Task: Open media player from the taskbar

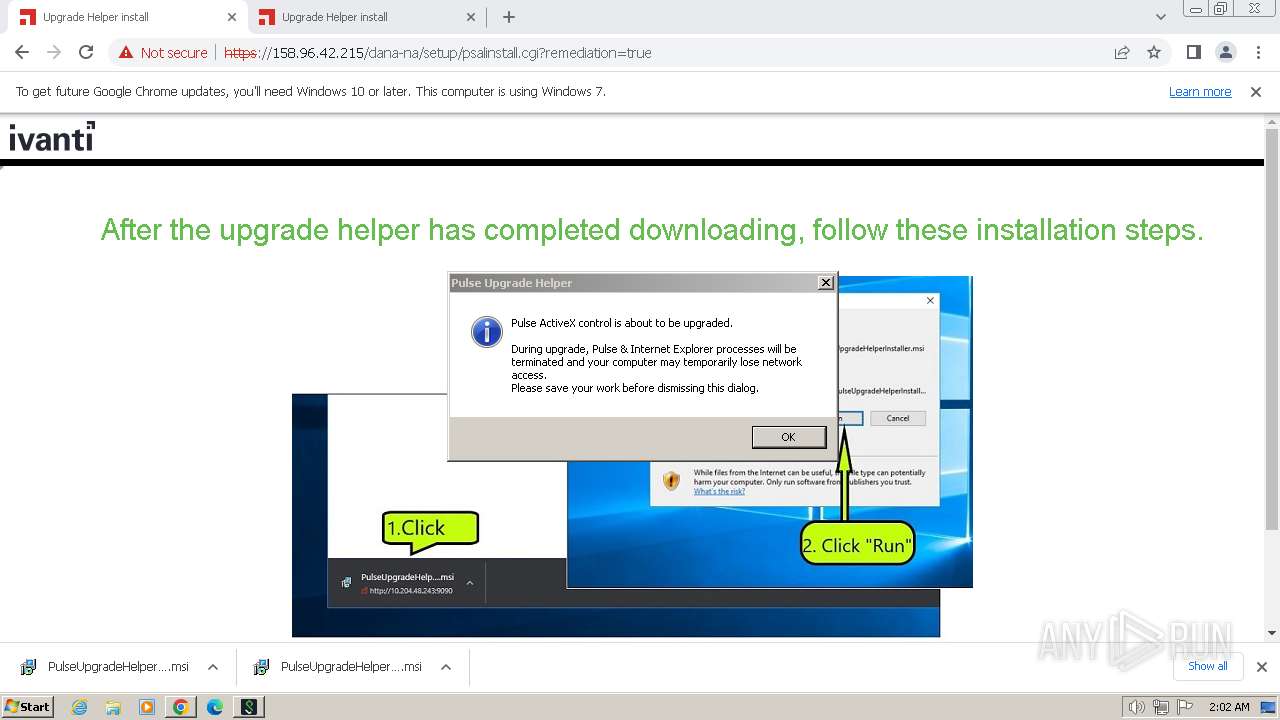Action: 147,707
